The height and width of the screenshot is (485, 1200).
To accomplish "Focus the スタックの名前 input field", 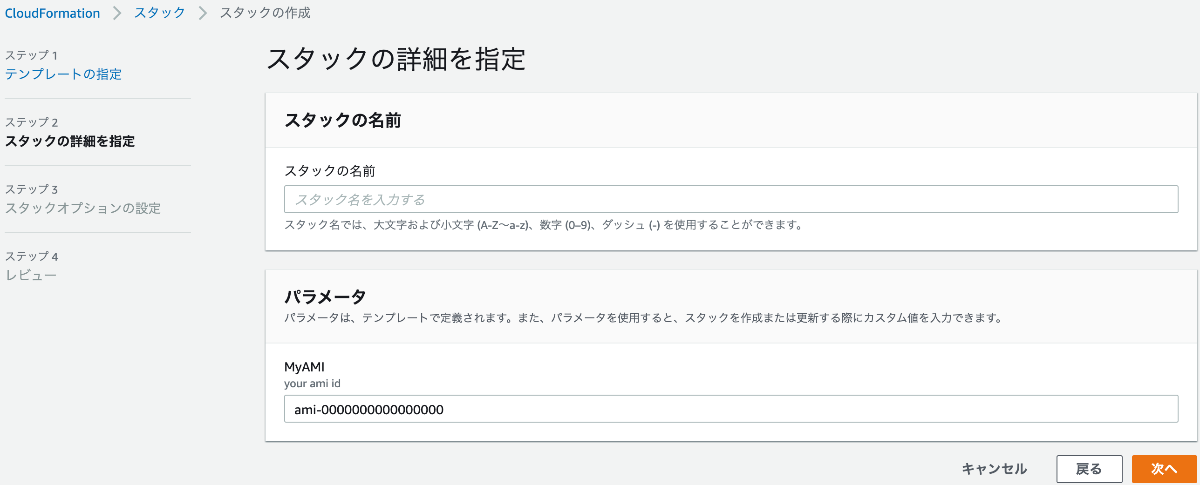I will point(730,199).
